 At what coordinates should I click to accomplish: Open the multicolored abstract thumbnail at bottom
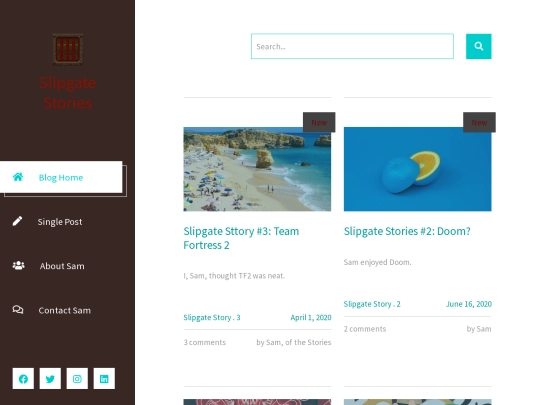tap(417, 402)
